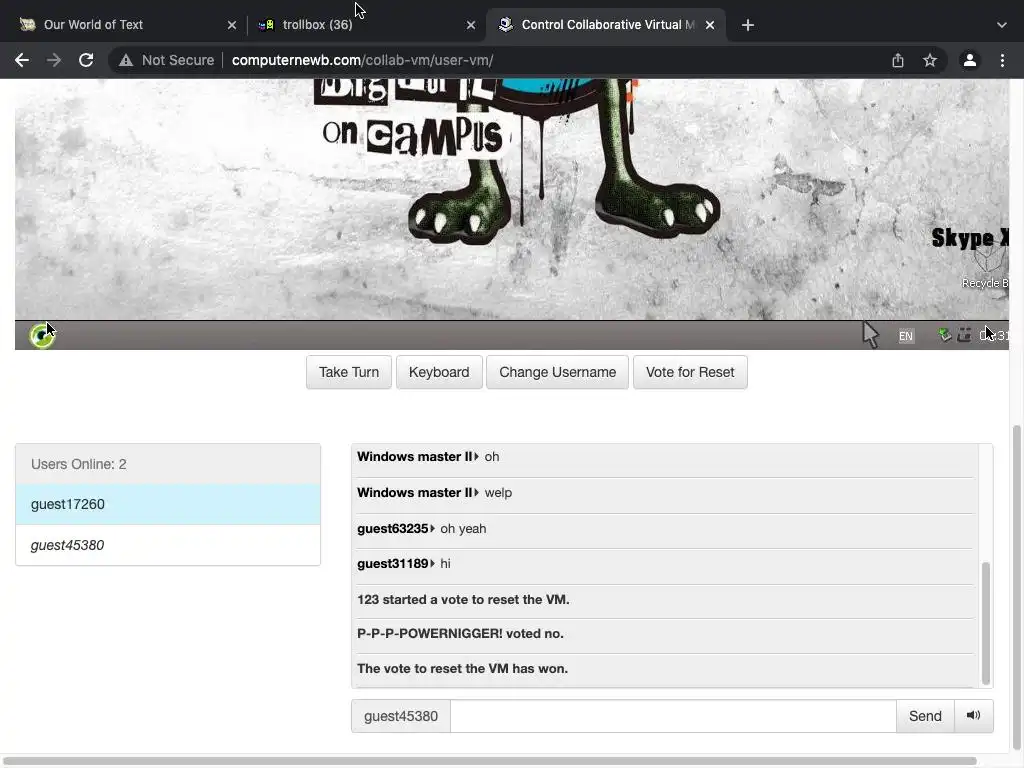Click the chat log scrollbar
Viewport: 1024px width, 768px height.
pyautogui.click(x=985, y=622)
